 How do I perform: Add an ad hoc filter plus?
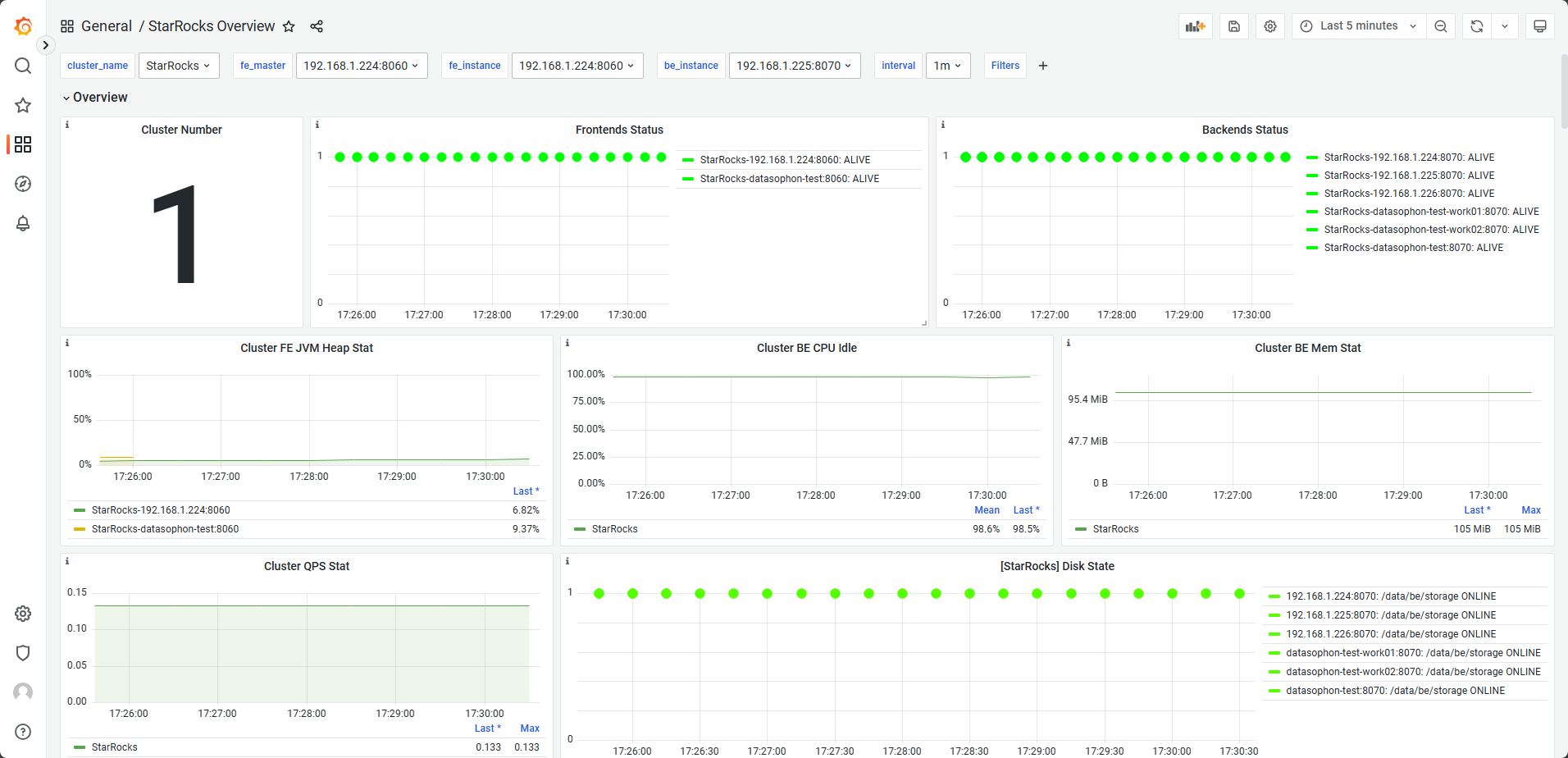coord(1043,66)
